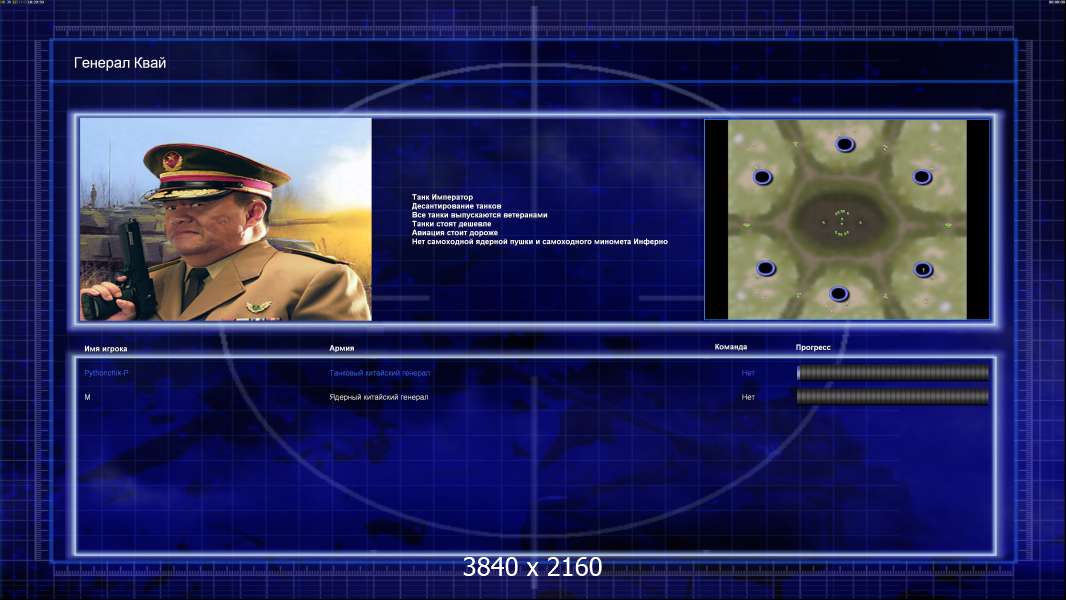Select player name "Pythonchik-P"
The image size is (1066, 600).
(x=106, y=373)
